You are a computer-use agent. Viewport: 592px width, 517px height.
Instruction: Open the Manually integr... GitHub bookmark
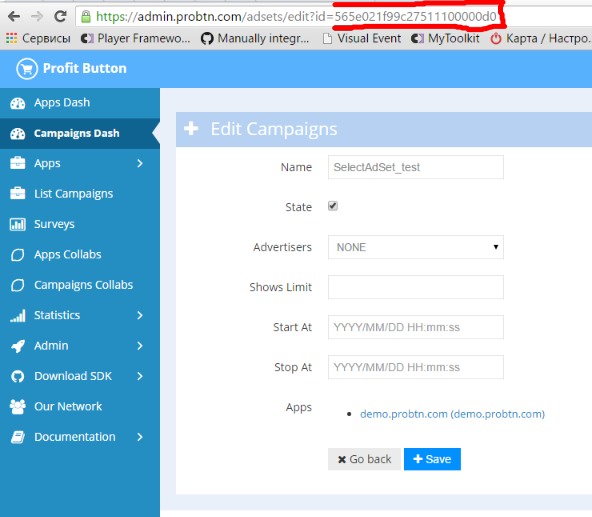[255, 38]
